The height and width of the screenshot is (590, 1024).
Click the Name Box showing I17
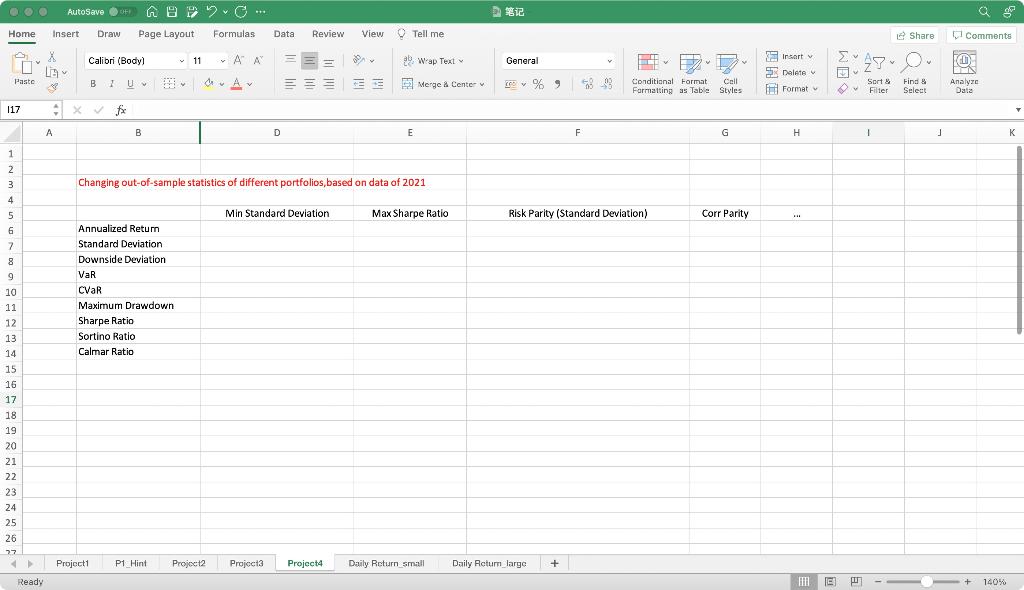tap(26, 110)
